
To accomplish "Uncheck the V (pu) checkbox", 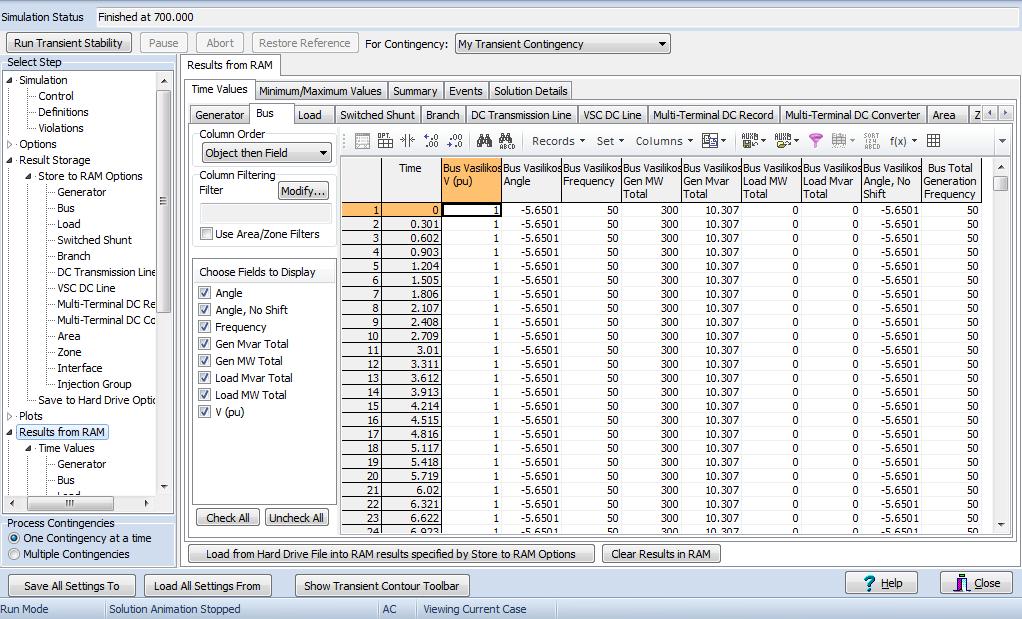I will pyautogui.click(x=205, y=412).
